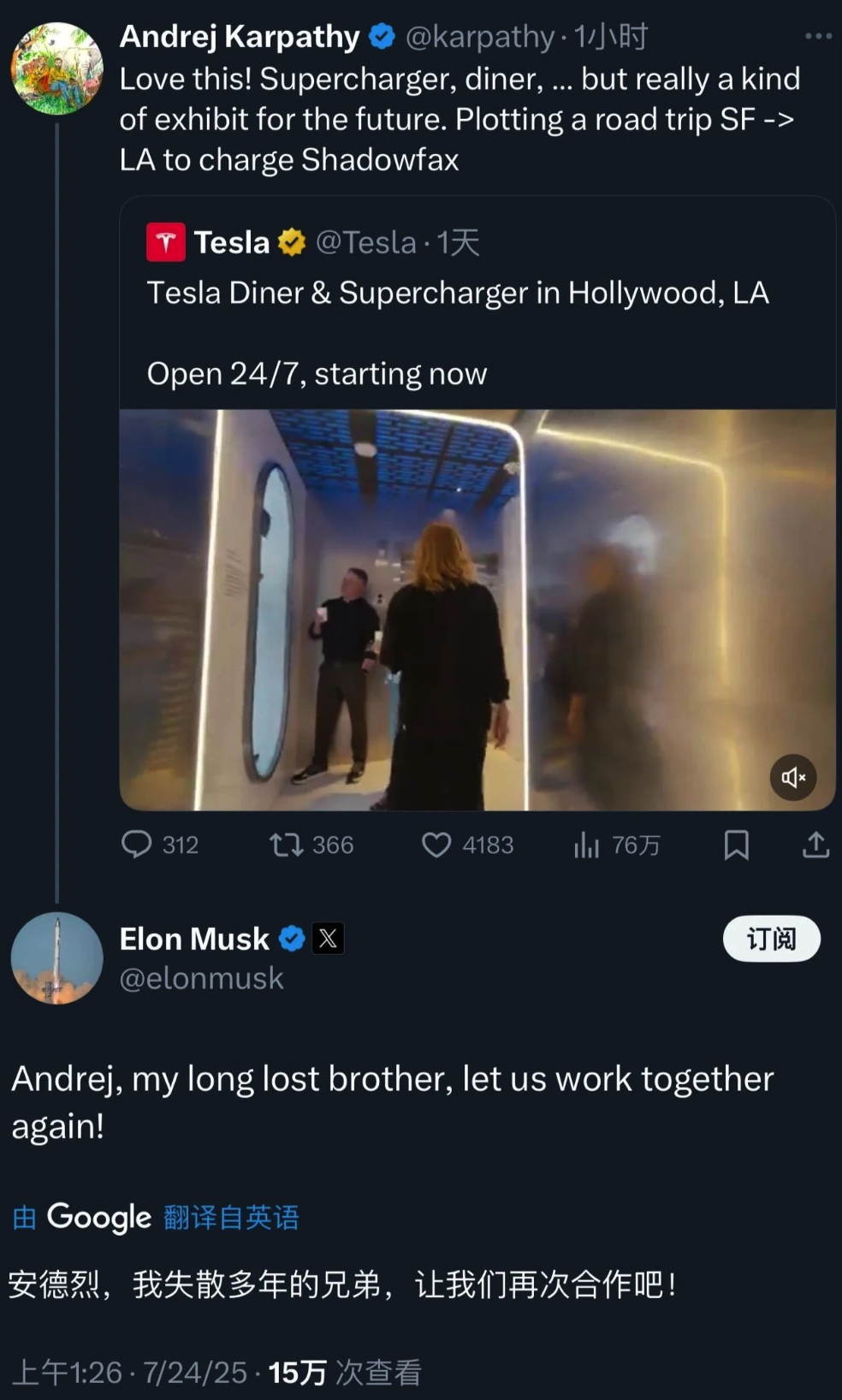Share the tweet via upload icon

tap(815, 845)
